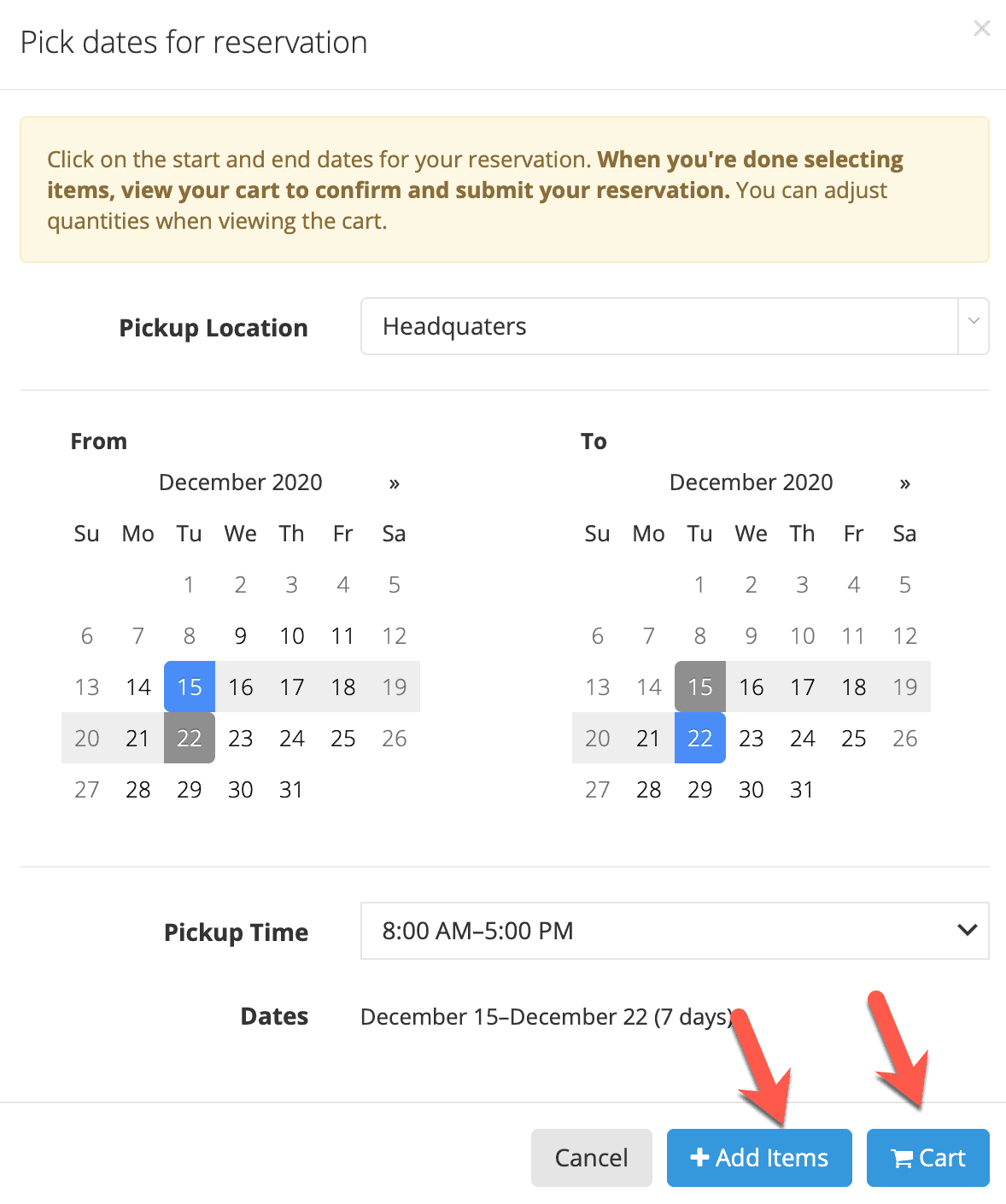This screenshot has height=1204, width=1006.
Task: Choose December 28 in From calendar
Action: pos(138,789)
